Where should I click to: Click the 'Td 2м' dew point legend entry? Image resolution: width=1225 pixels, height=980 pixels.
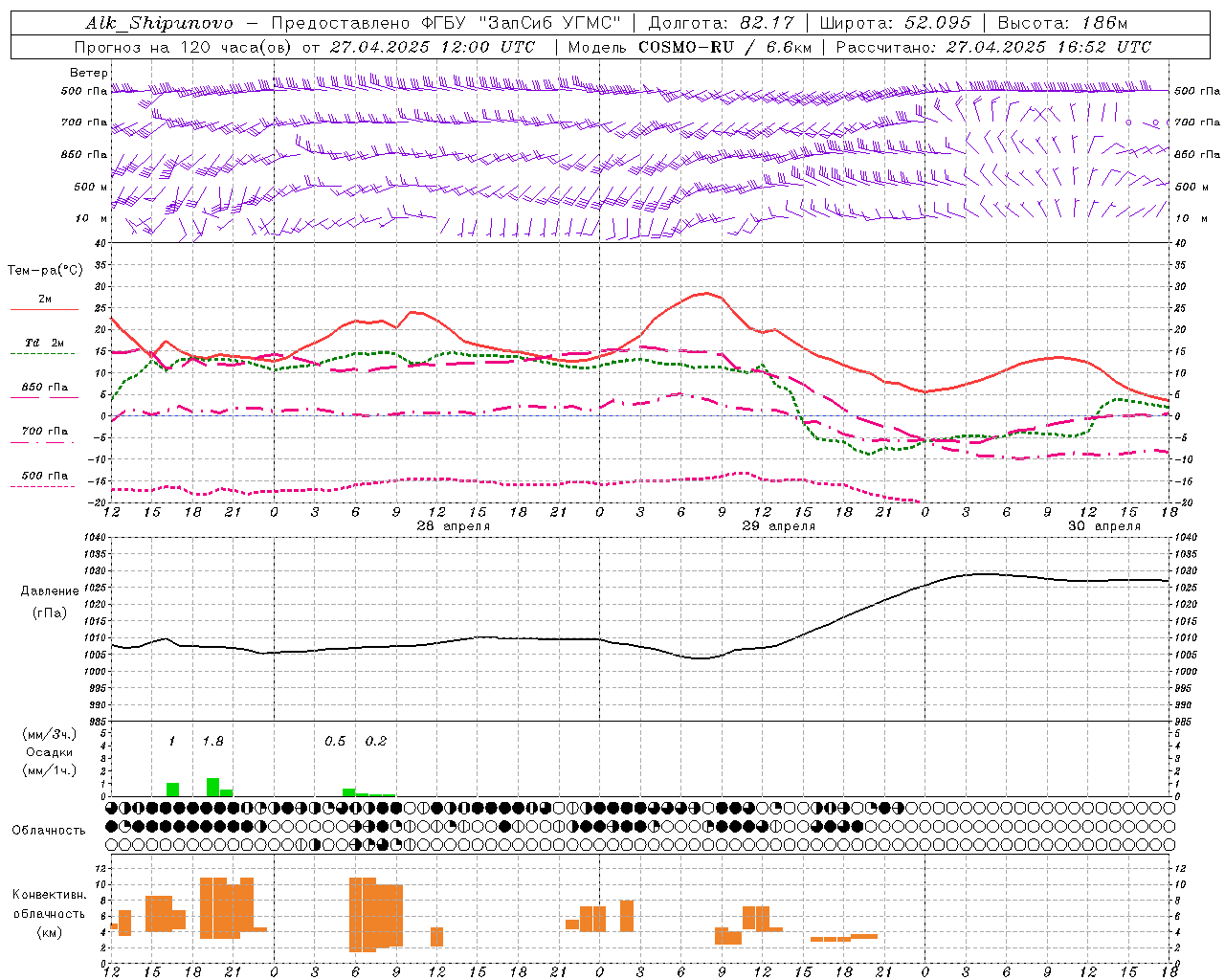tap(44, 343)
